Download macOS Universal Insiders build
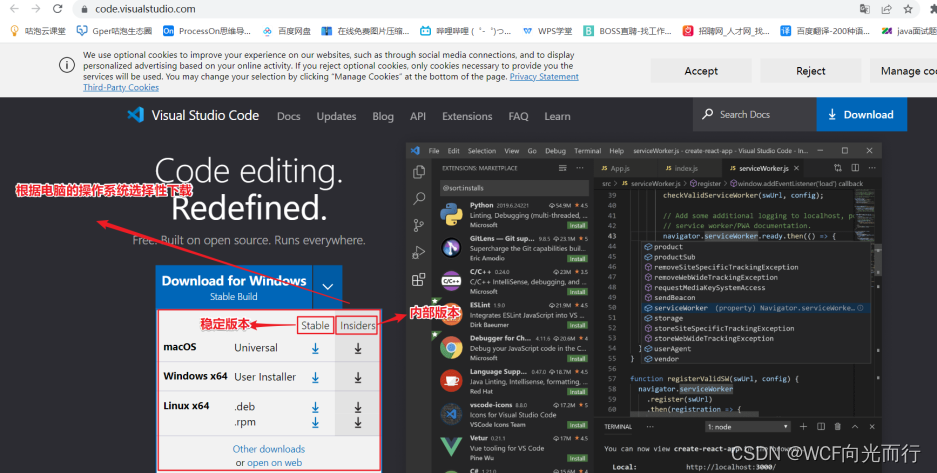Screen dimensions: 937x473 click(357, 349)
